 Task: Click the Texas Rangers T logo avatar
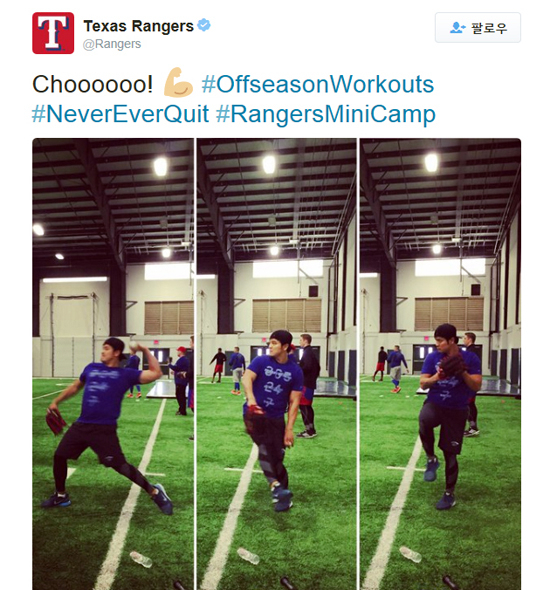tap(53, 33)
